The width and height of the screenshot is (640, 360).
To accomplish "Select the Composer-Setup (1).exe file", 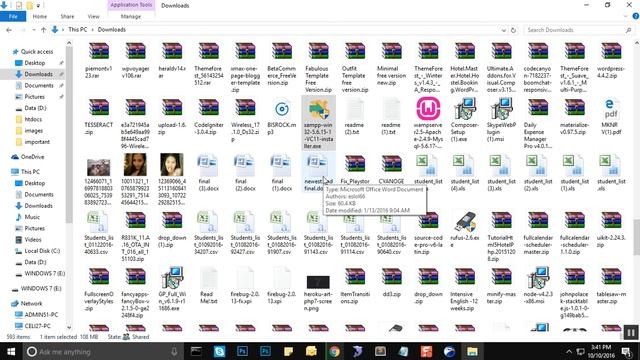I will (x=464, y=120).
